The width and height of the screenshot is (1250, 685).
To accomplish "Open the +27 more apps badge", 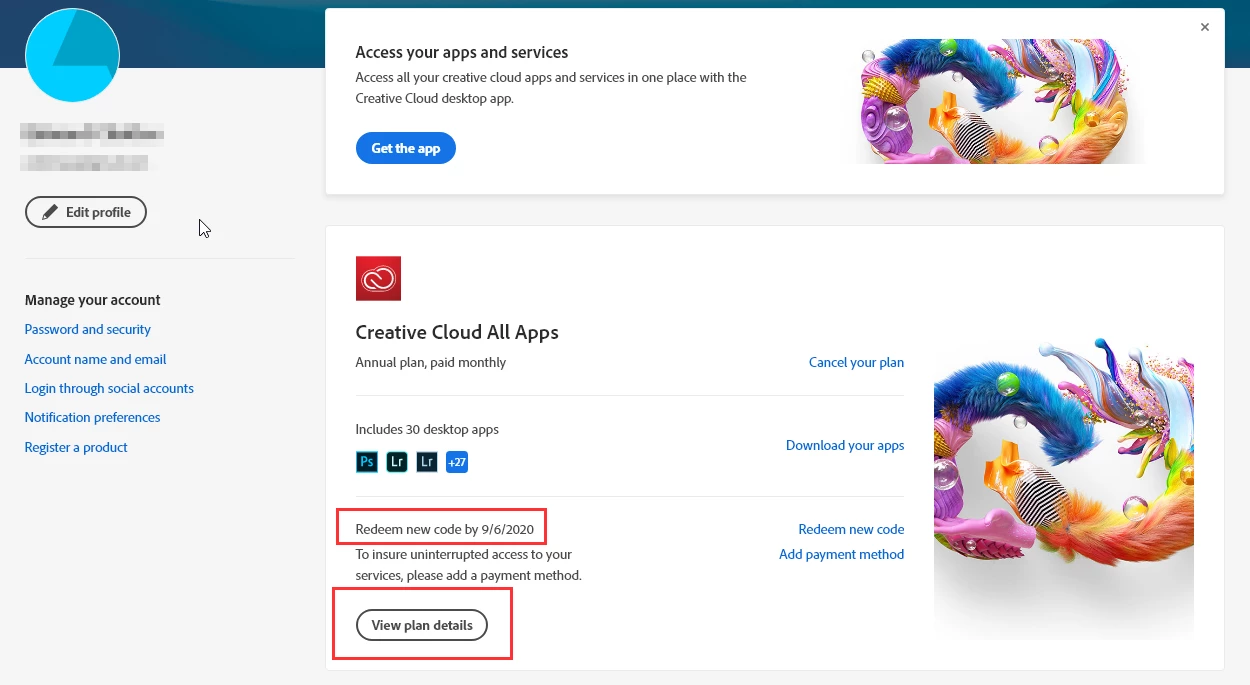I will point(457,462).
